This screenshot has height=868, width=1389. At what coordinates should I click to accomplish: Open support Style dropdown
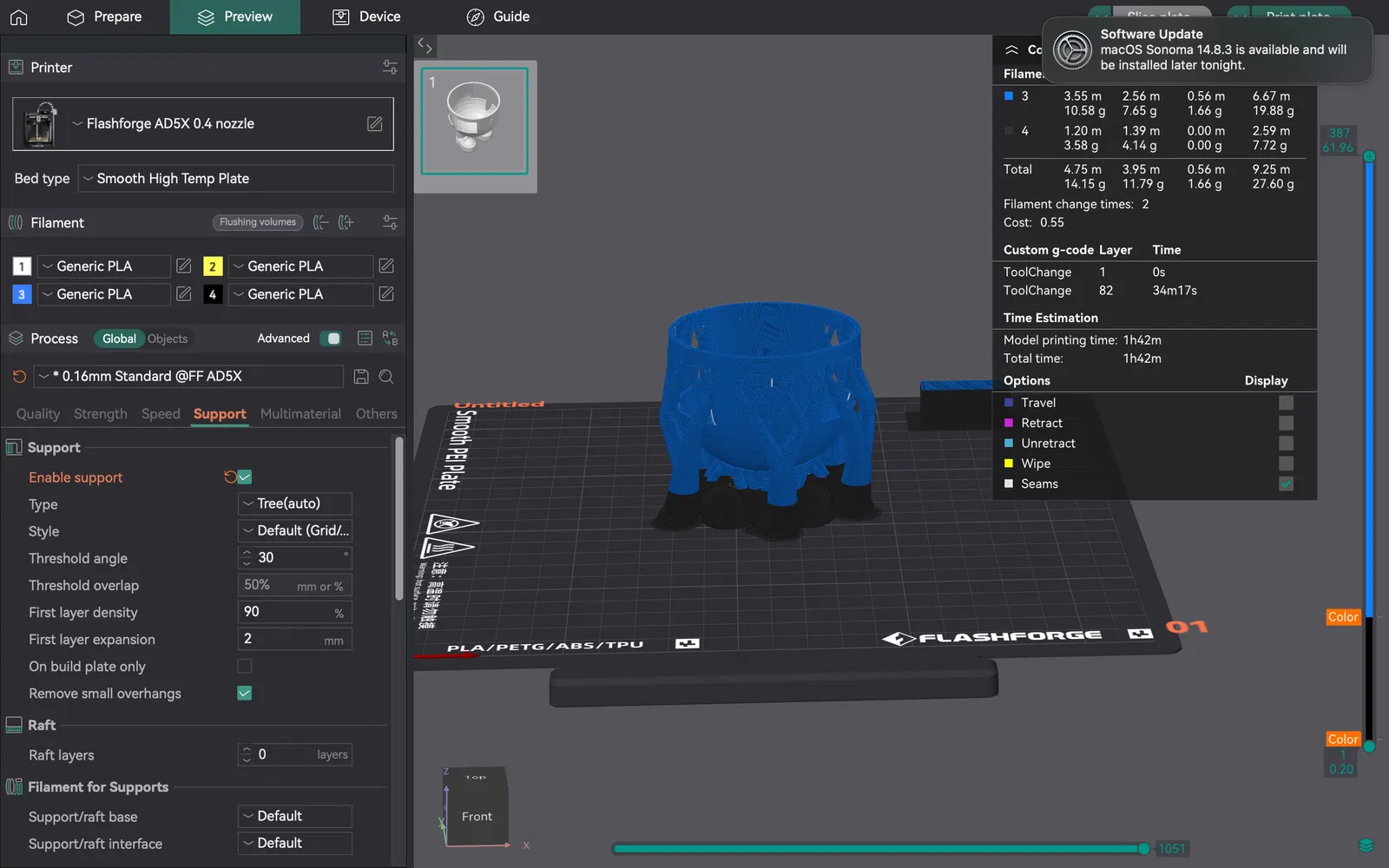point(295,530)
